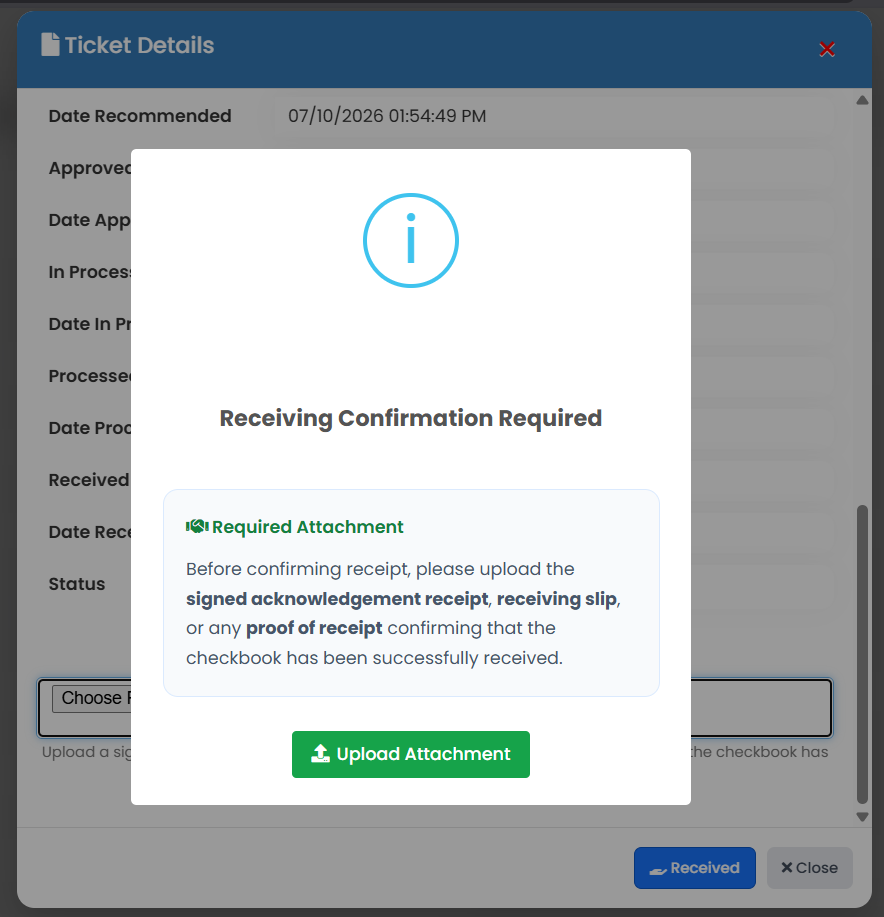Click the gray Close button in footer
This screenshot has width=884, height=917.
810,868
